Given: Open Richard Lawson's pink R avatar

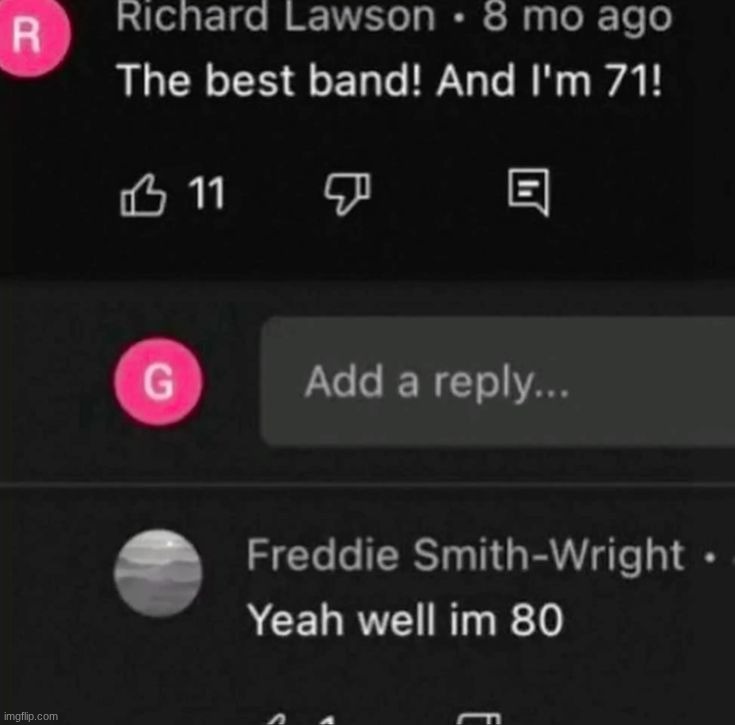Looking at the screenshot, I should pyautogui.click(x=31, y=36).
